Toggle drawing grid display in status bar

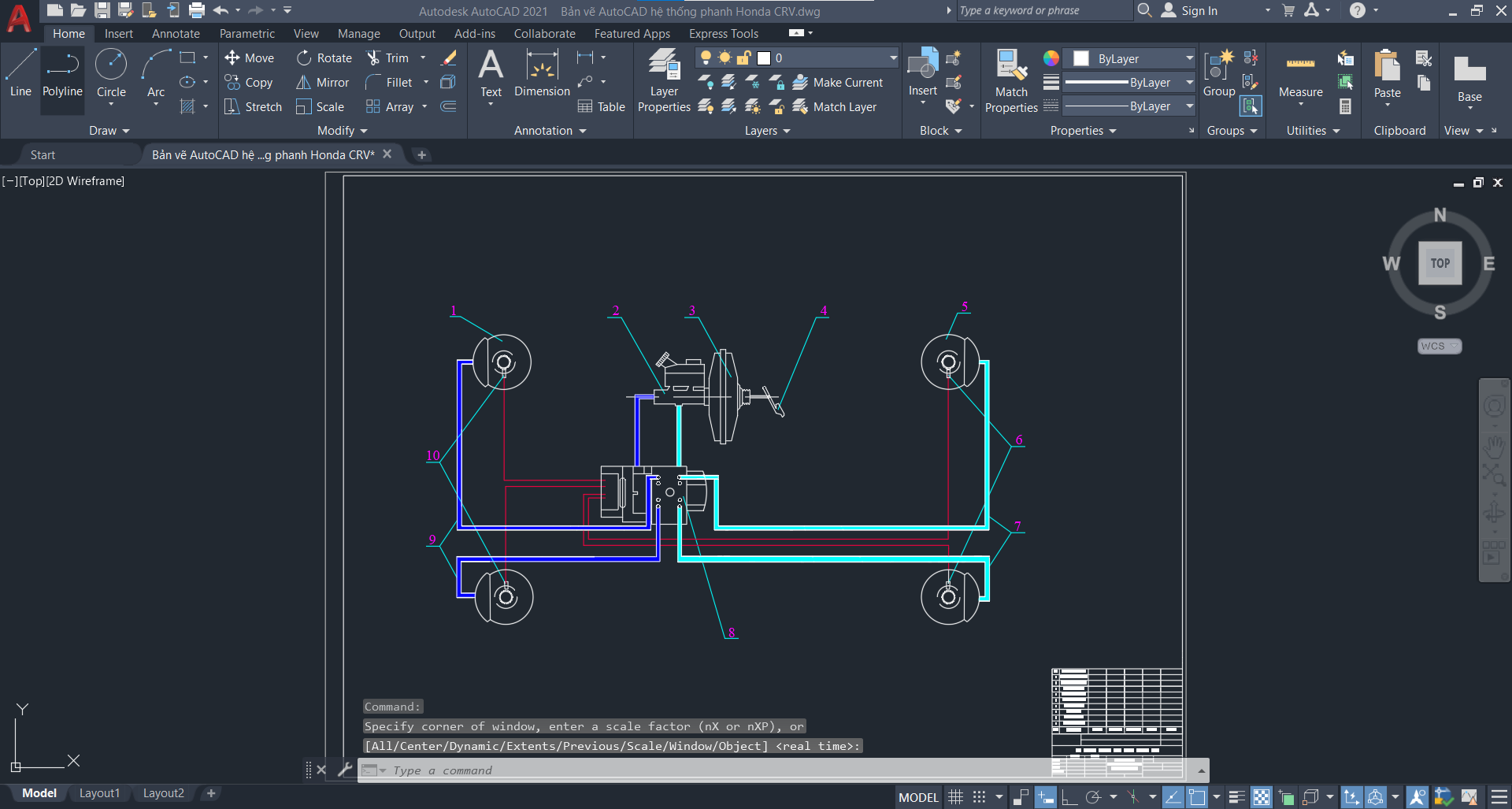(x=955, y=797)
